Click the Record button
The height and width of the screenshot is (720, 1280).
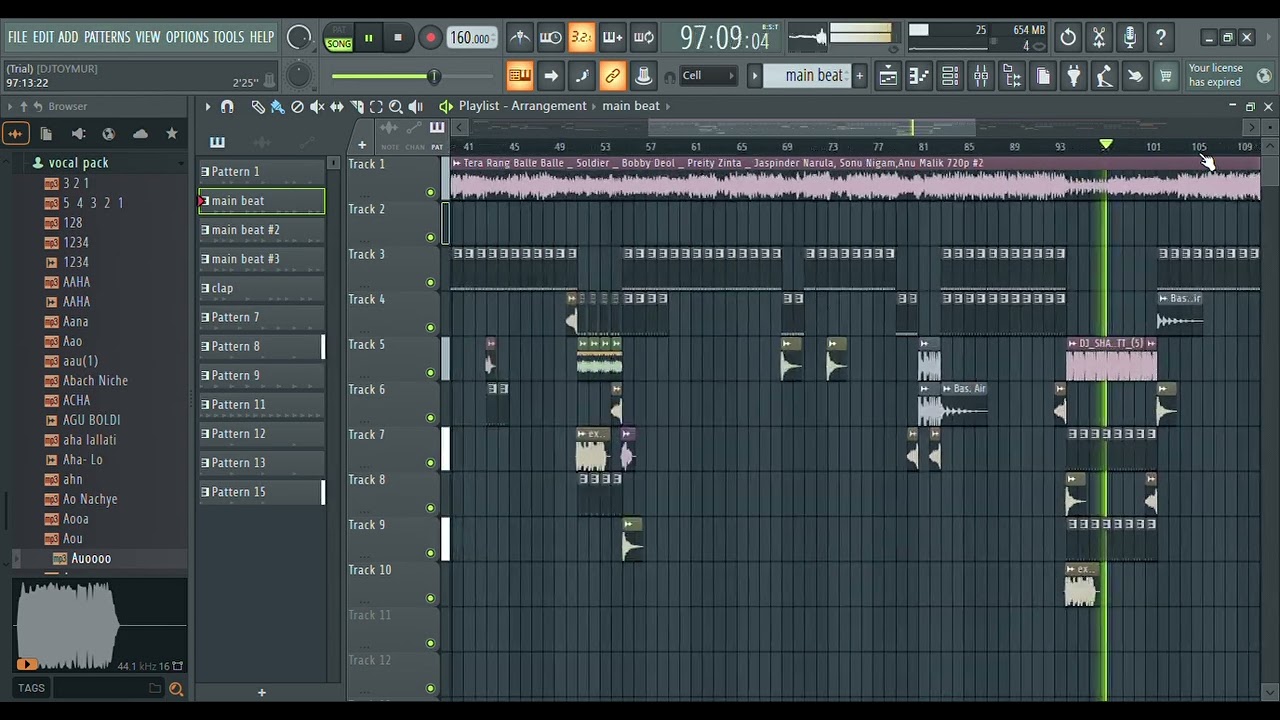(x=430, y=38)
